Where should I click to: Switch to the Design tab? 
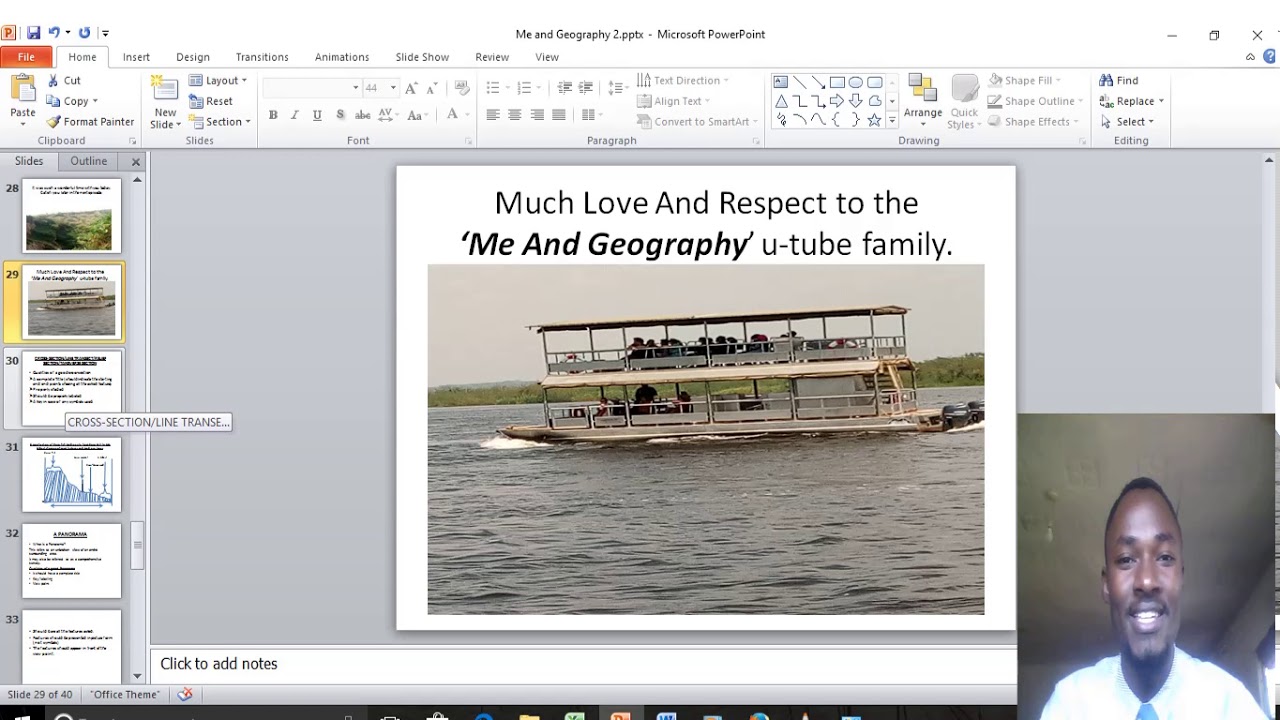click(193, 57)
